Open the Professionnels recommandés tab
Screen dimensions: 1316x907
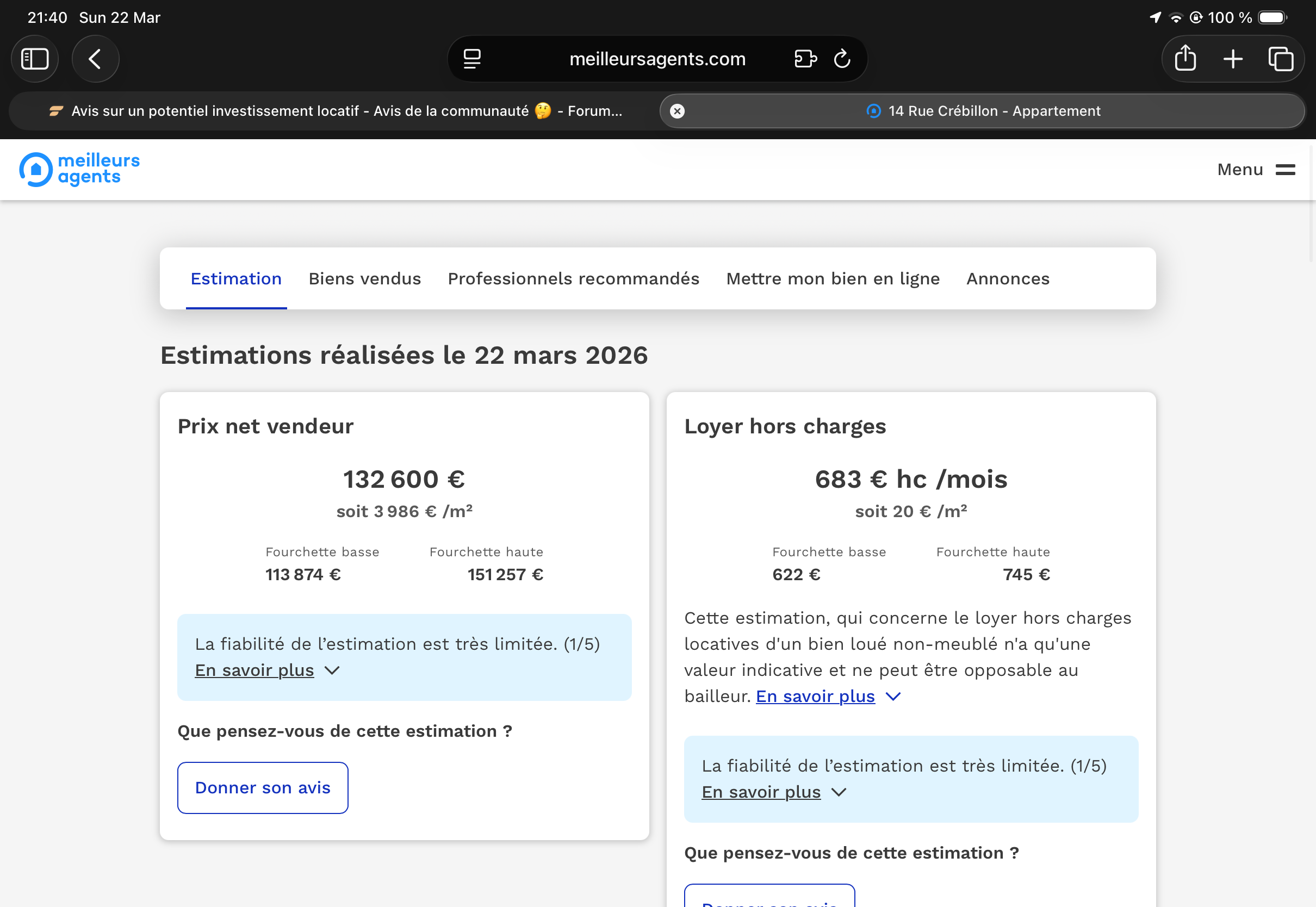(573, 278)
